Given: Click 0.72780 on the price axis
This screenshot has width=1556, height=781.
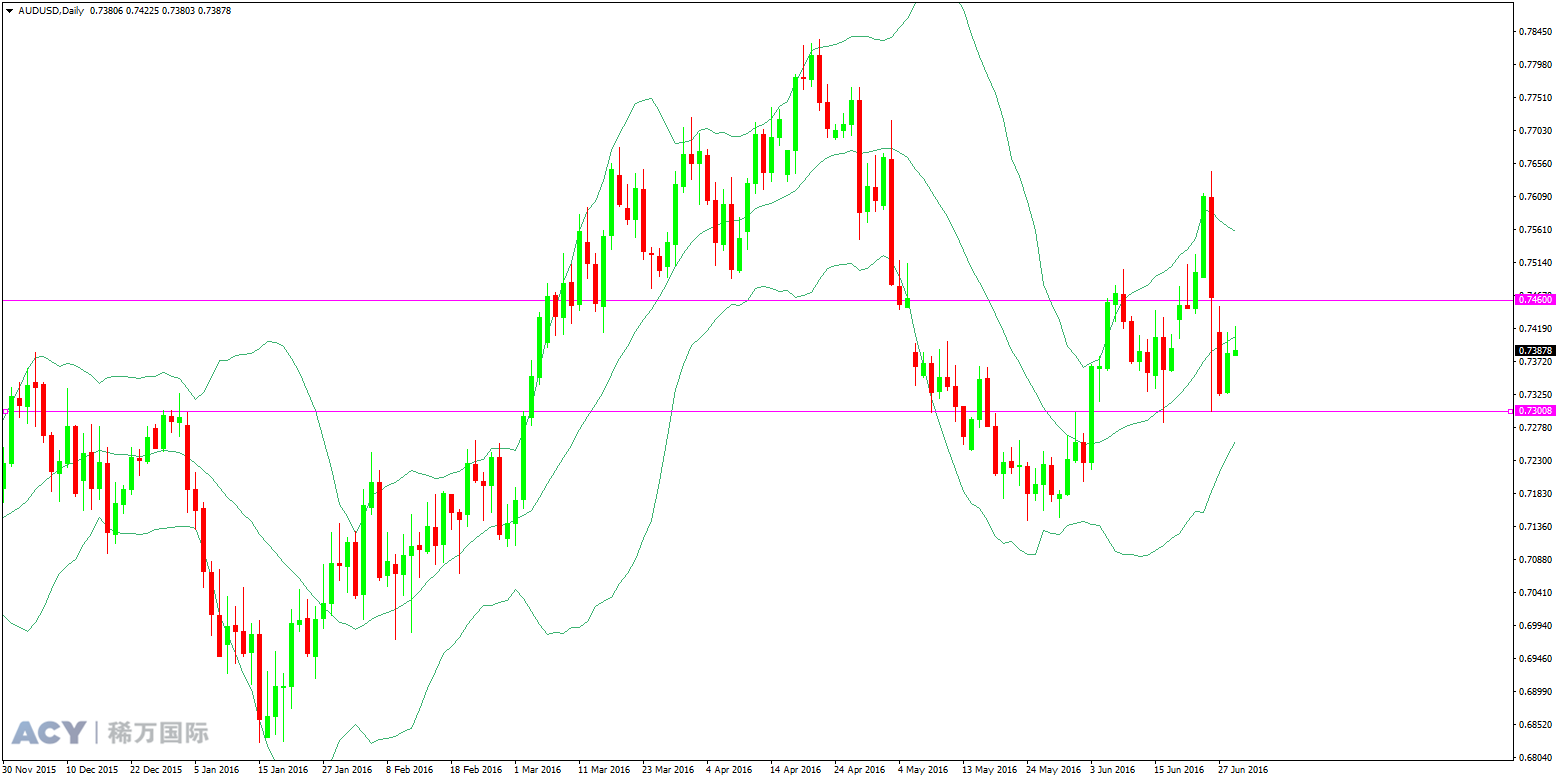Looking at the screenshot, I should 1535,428.
